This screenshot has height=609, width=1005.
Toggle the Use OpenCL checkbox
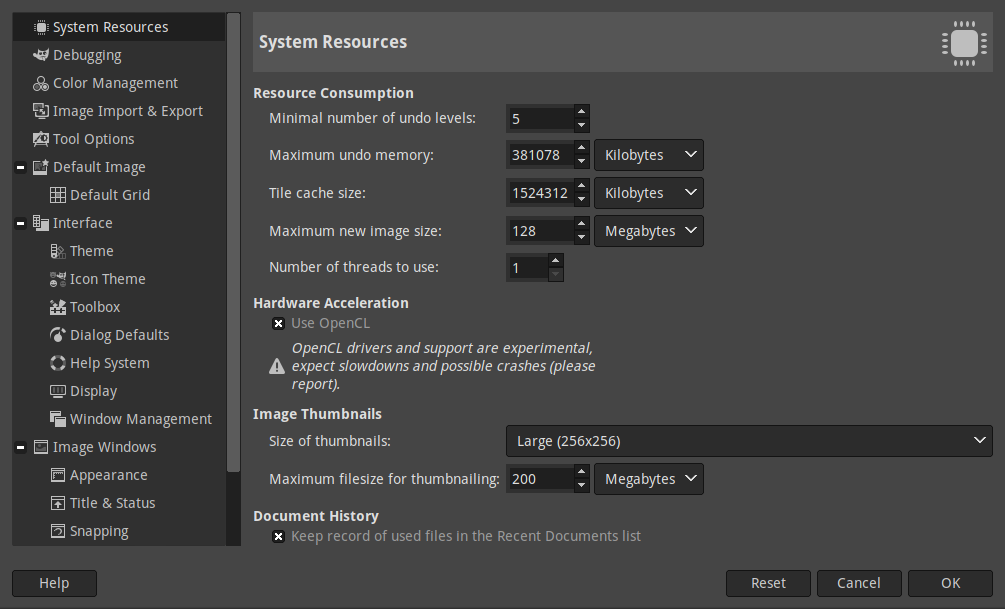278,324
